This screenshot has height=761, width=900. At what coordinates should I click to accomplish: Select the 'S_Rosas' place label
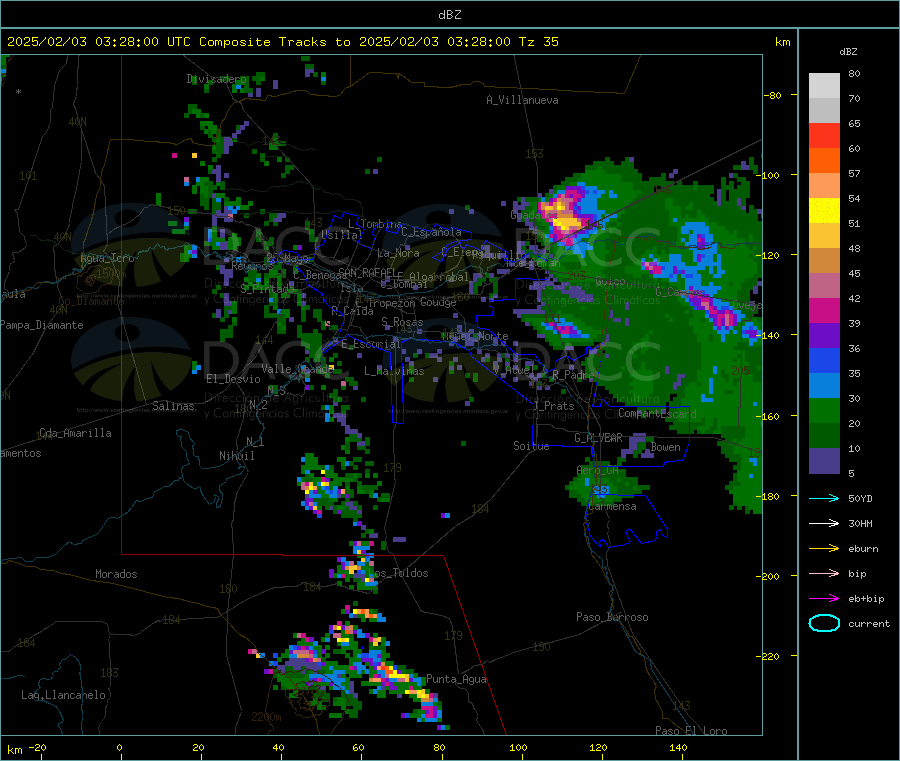(402, 322)
